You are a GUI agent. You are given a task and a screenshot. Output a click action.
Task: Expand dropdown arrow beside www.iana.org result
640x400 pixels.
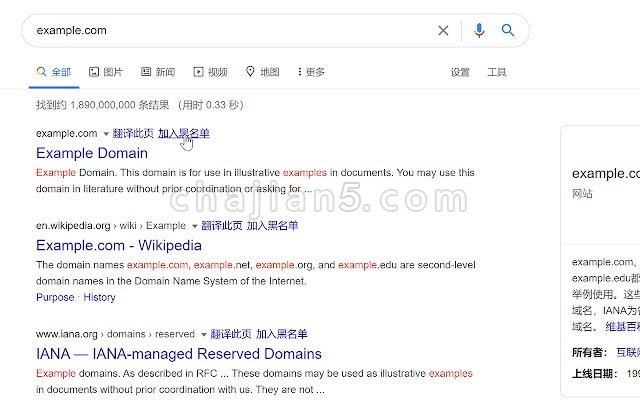coord(204,335)
